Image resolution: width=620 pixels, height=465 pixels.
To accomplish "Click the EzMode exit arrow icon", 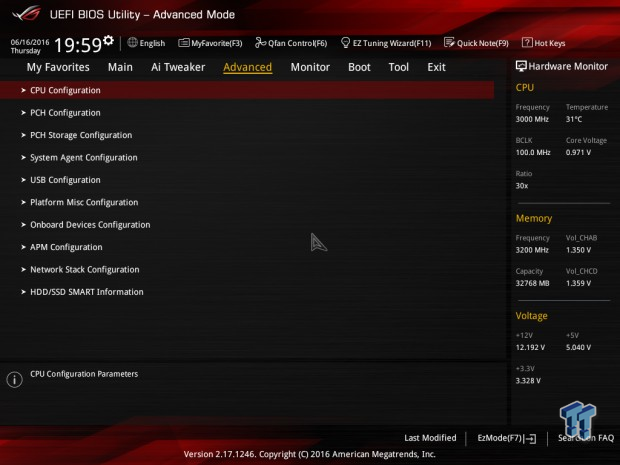I will click(530, 438).
